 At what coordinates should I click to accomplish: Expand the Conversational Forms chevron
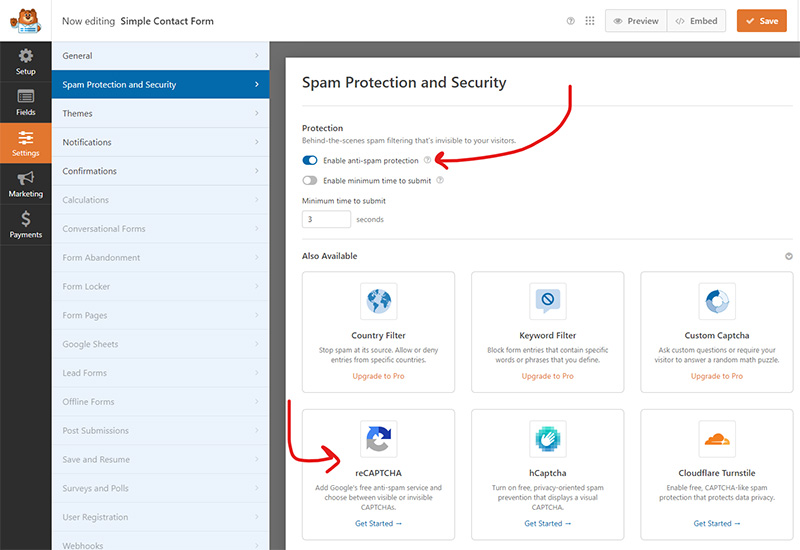point(257,229)
